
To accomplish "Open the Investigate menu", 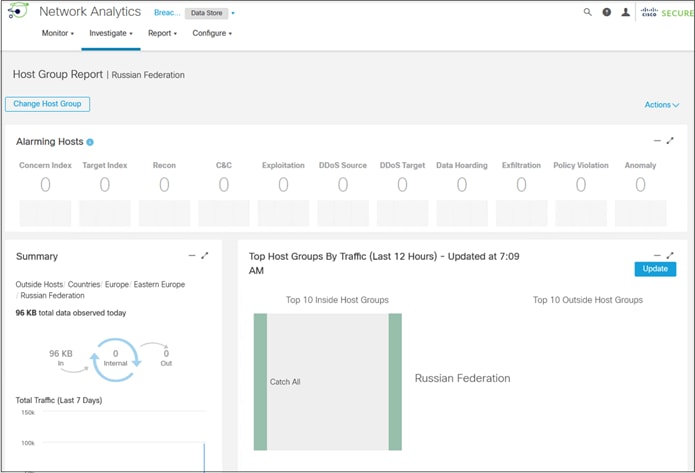I will pos(111,33).
